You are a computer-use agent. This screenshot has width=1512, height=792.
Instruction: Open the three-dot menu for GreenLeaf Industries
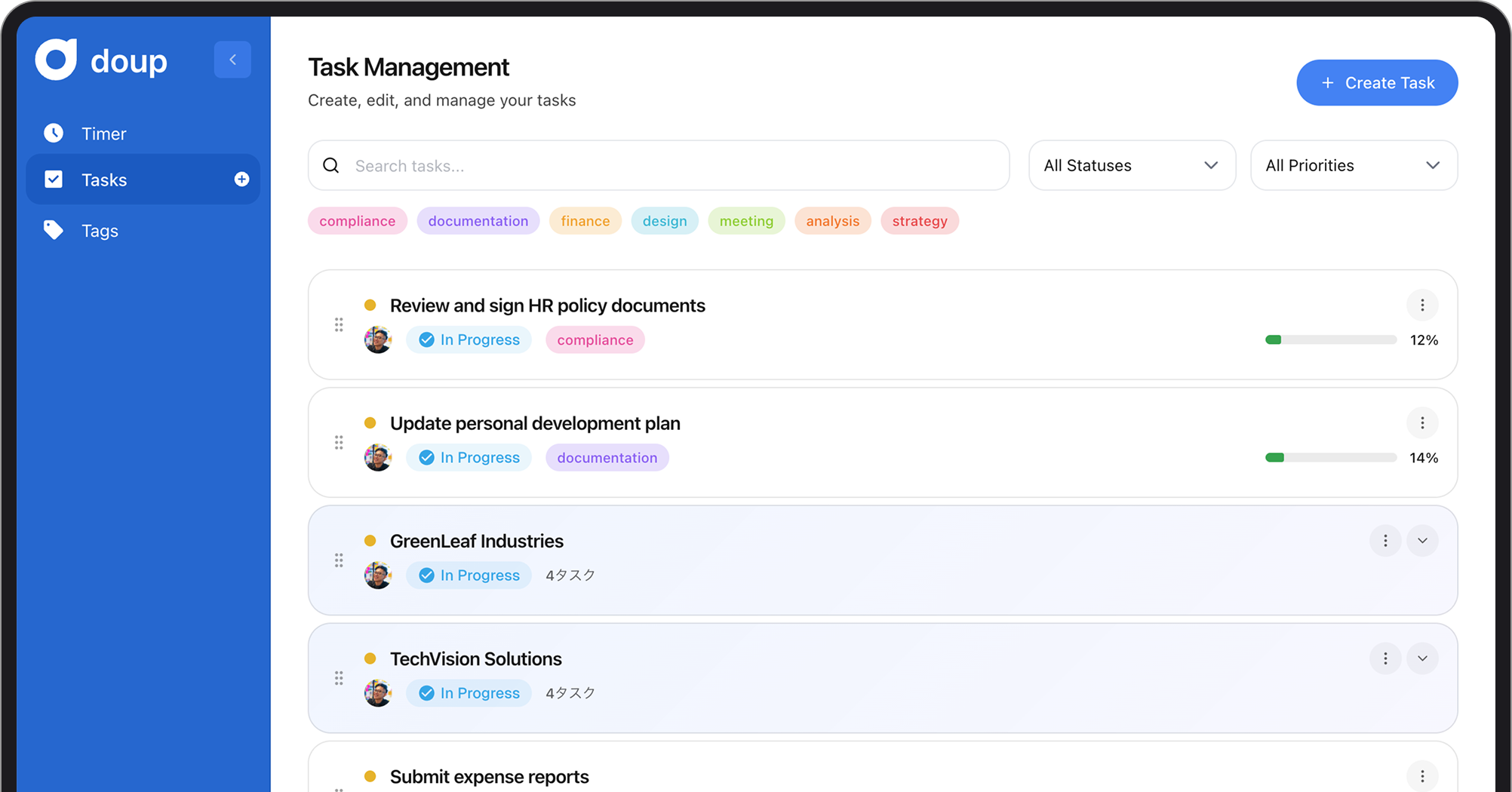(x=1385, y=541)
